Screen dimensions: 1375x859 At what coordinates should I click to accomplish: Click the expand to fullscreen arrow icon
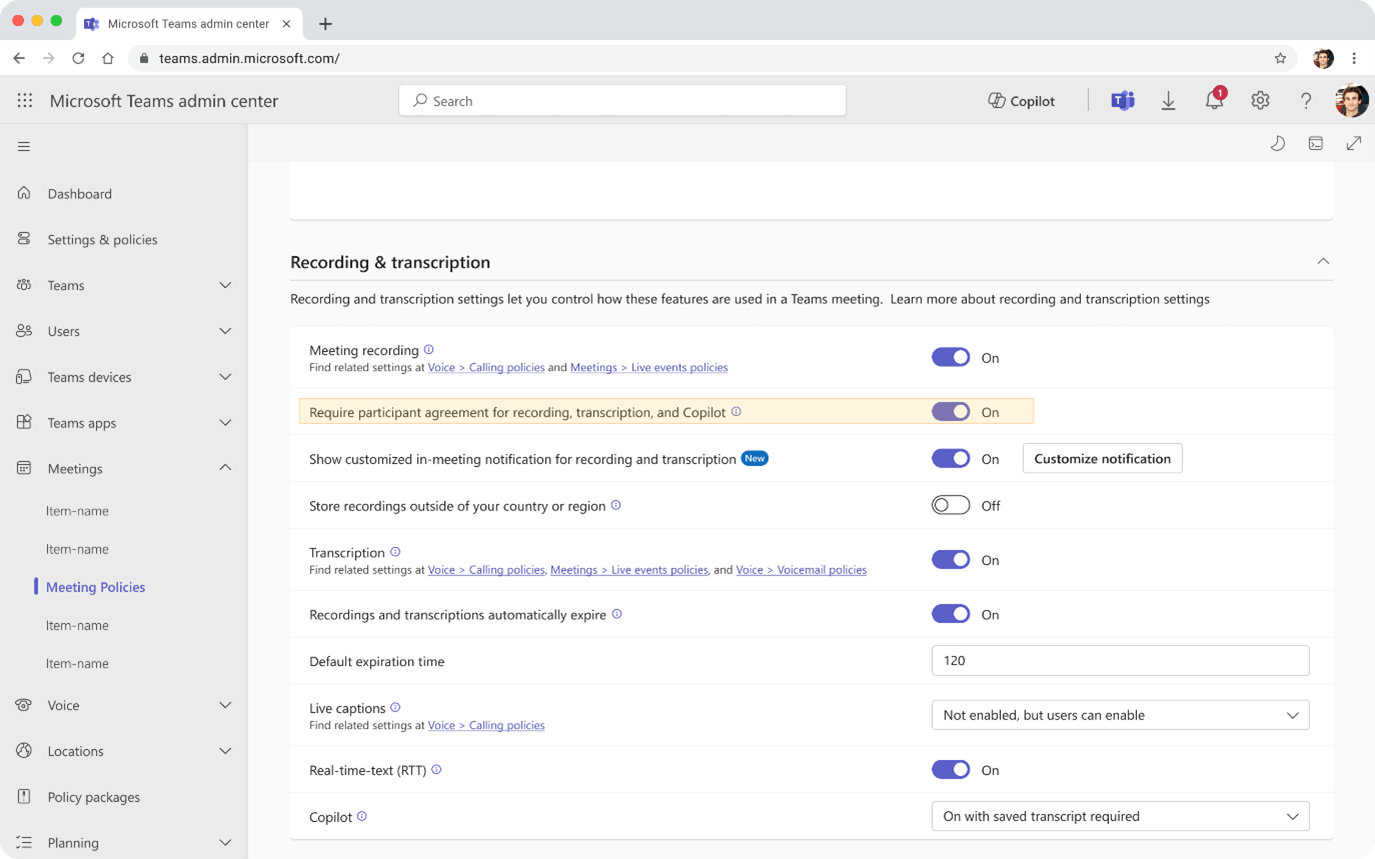point(1354,144)
